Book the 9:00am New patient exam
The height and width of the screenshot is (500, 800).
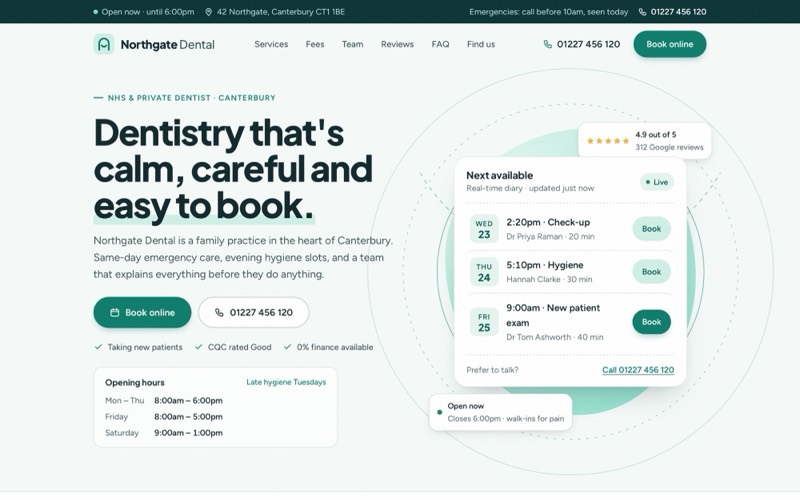click(651, 322)
